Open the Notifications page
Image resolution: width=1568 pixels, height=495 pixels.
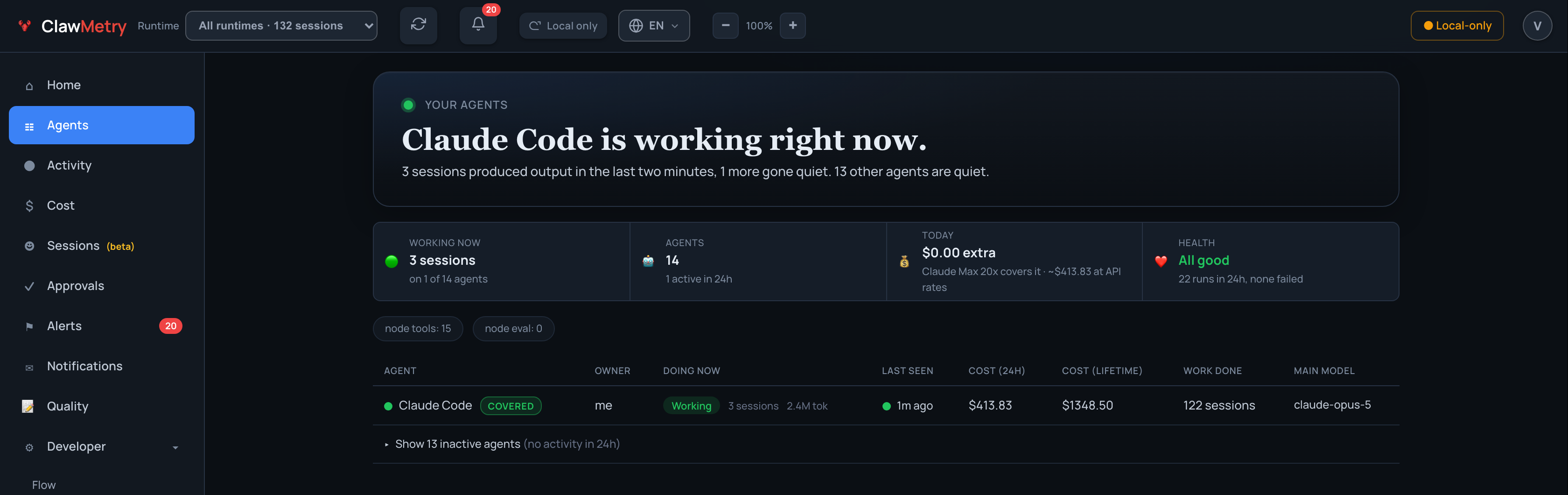(x=102, y=366)
